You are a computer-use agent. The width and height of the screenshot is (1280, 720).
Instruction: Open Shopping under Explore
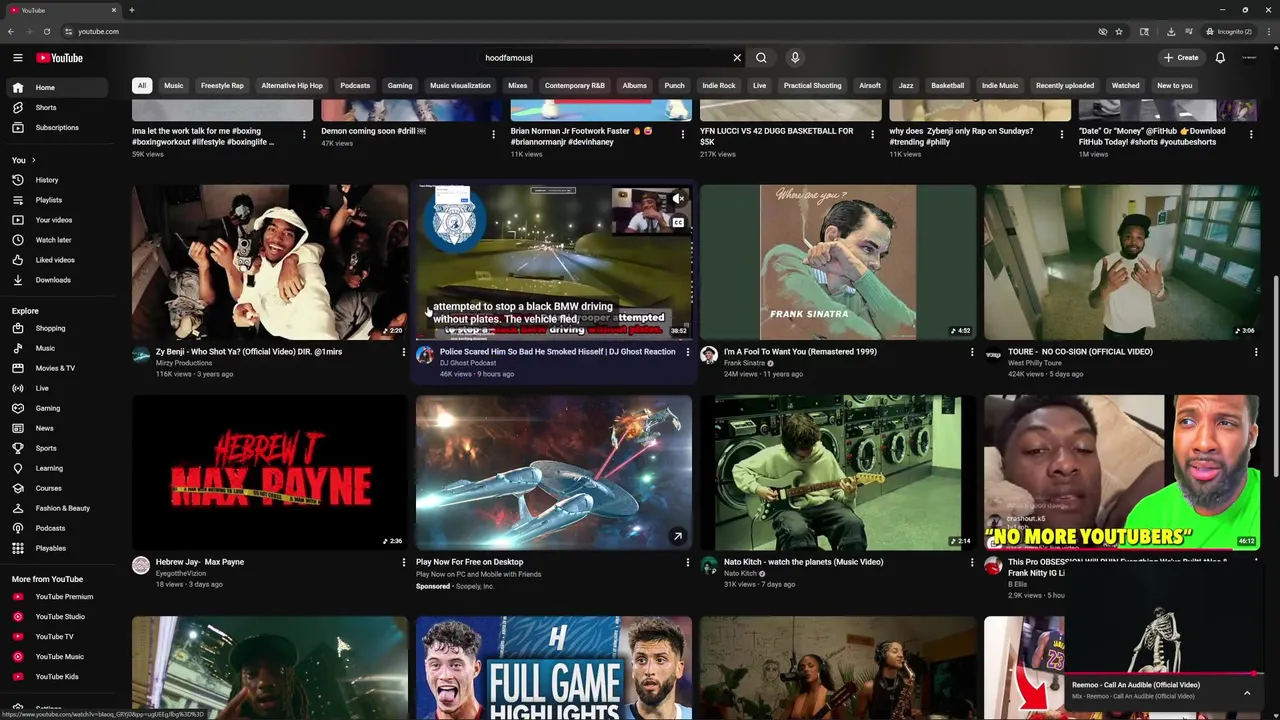tap(50, 328)
